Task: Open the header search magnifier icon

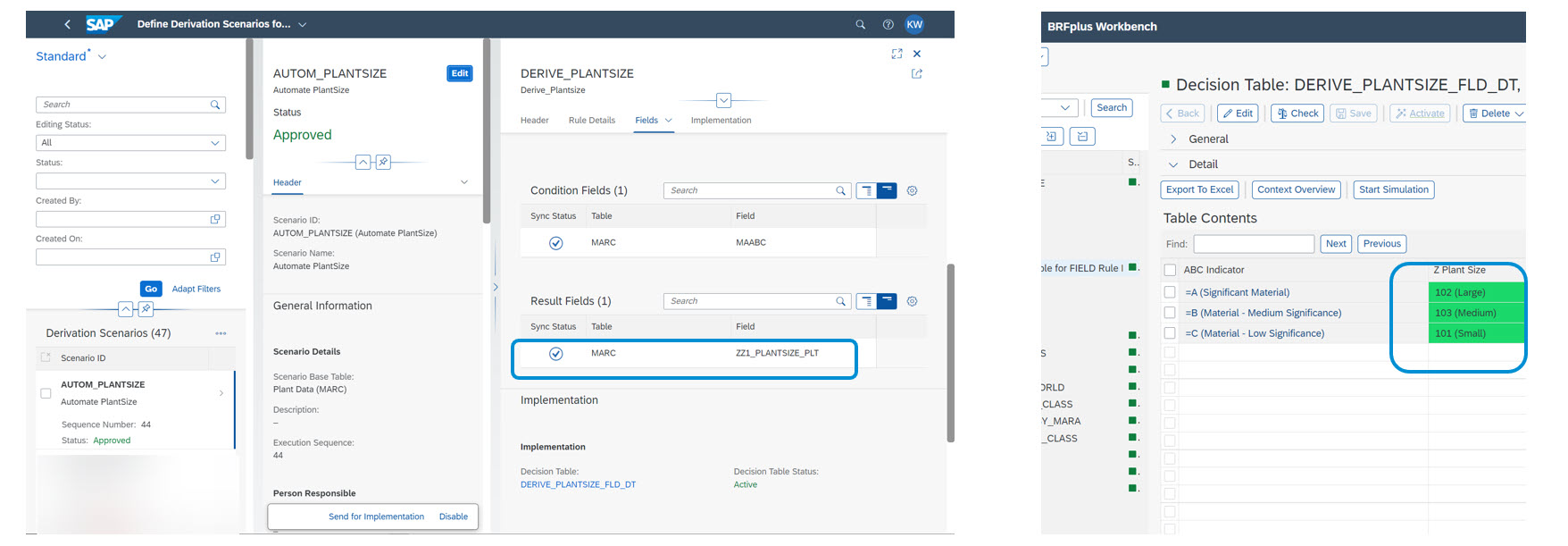Action: [861, 24]
